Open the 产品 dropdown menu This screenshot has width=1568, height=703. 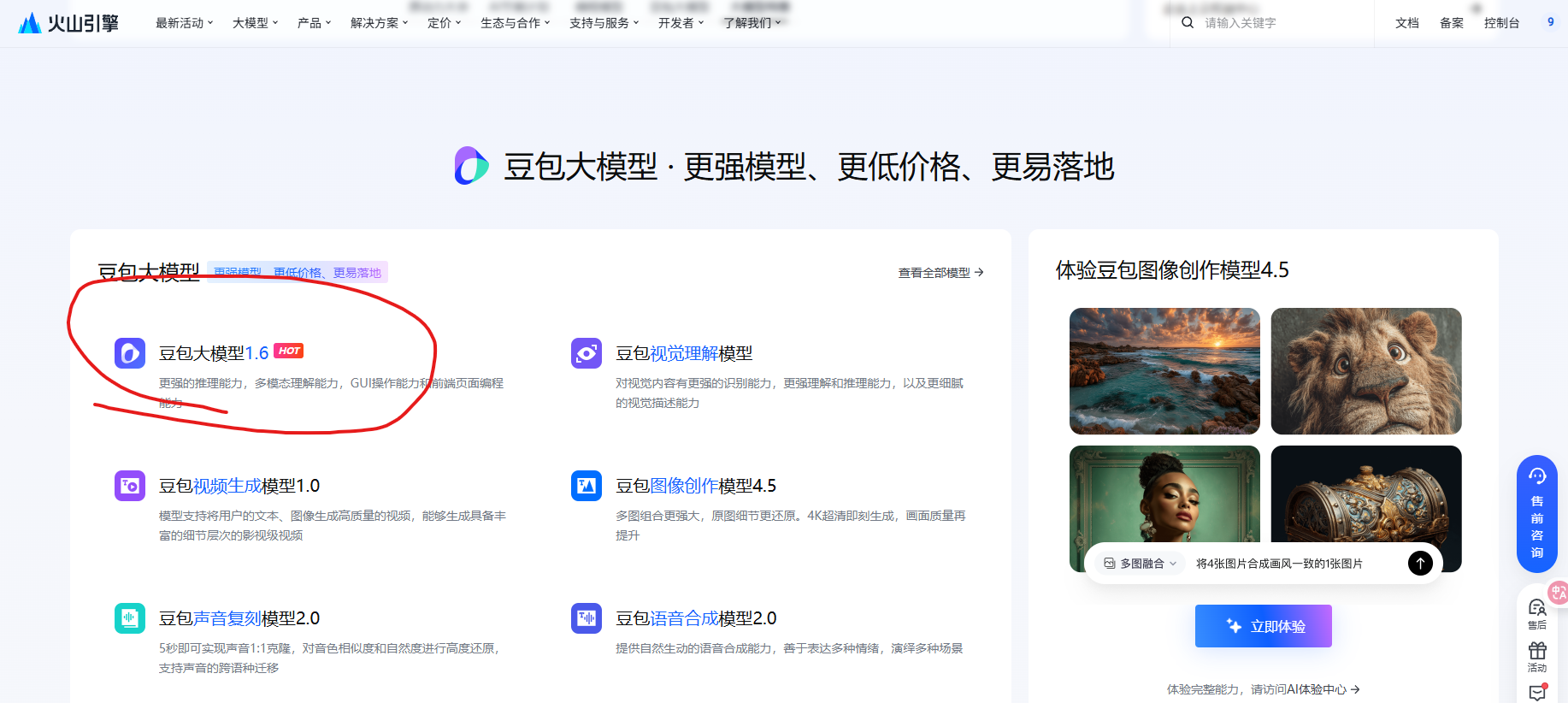point(314,23)
